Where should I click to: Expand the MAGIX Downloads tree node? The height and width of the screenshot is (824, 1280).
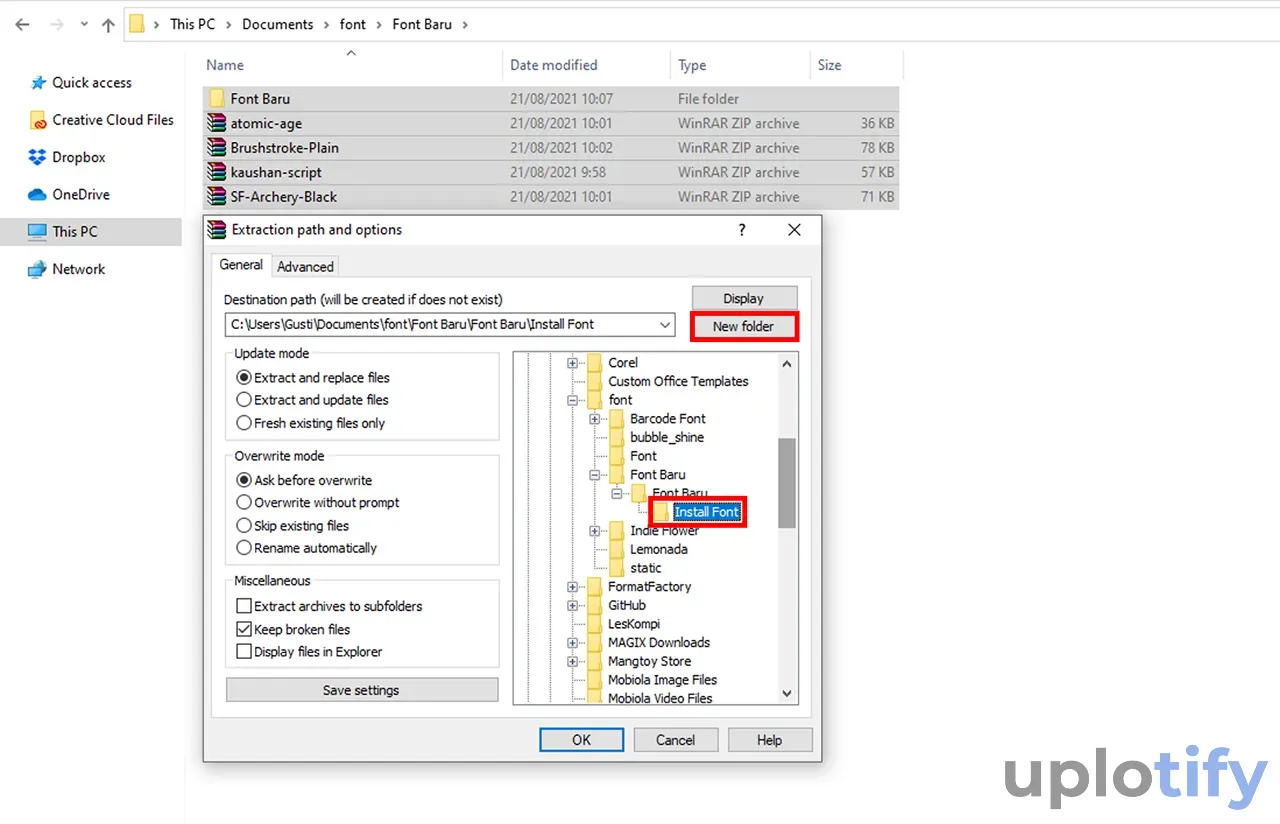(572, 643)
